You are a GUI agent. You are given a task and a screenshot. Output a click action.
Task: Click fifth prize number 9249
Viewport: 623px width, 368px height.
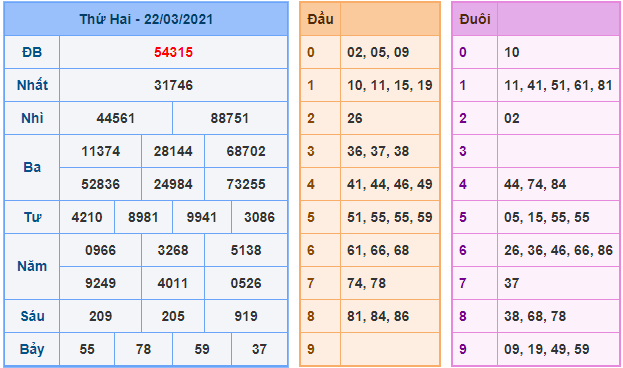pos(101,283)
